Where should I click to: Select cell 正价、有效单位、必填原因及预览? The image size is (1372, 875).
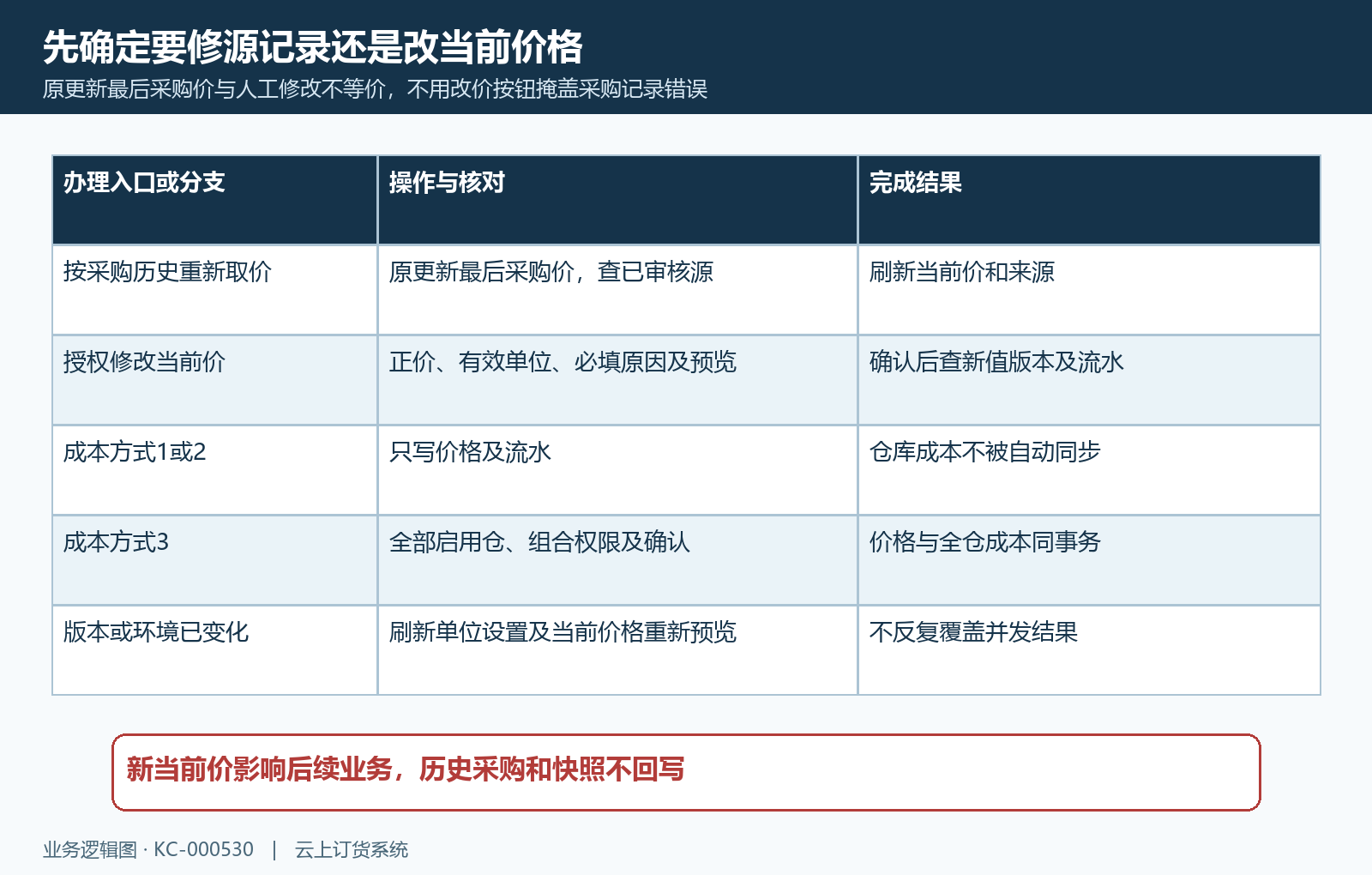617,380
